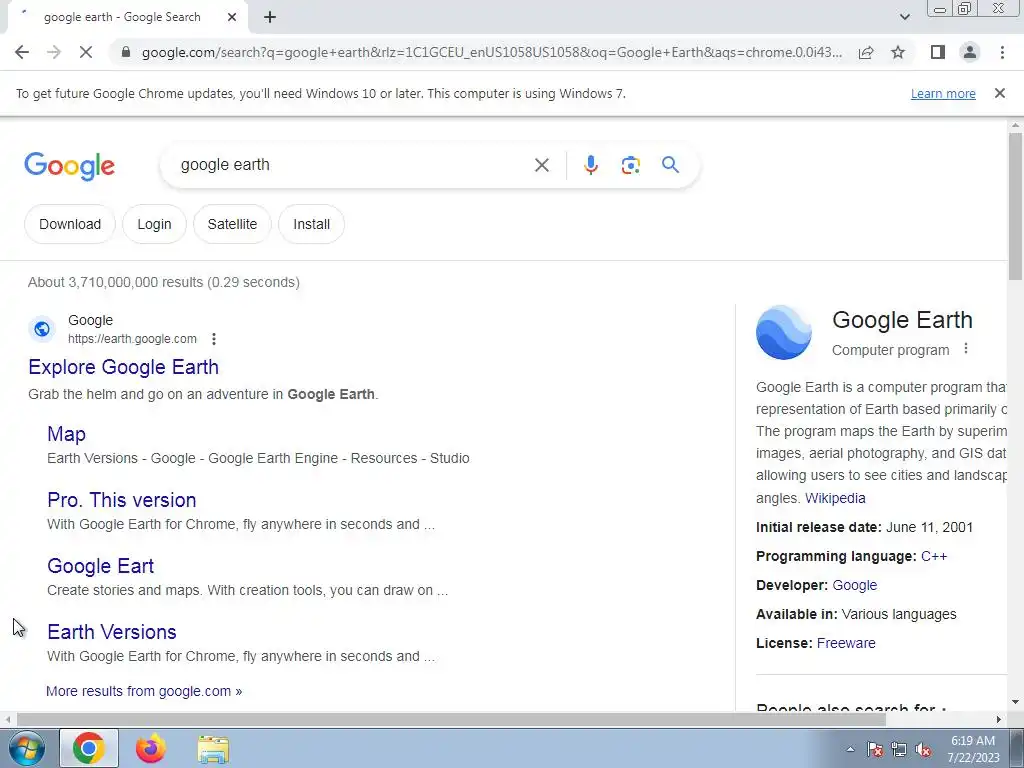This screenshot has height=768, width=1024.
Task: Open Explore Google Earth result
Action: click(x=123, y=367)
